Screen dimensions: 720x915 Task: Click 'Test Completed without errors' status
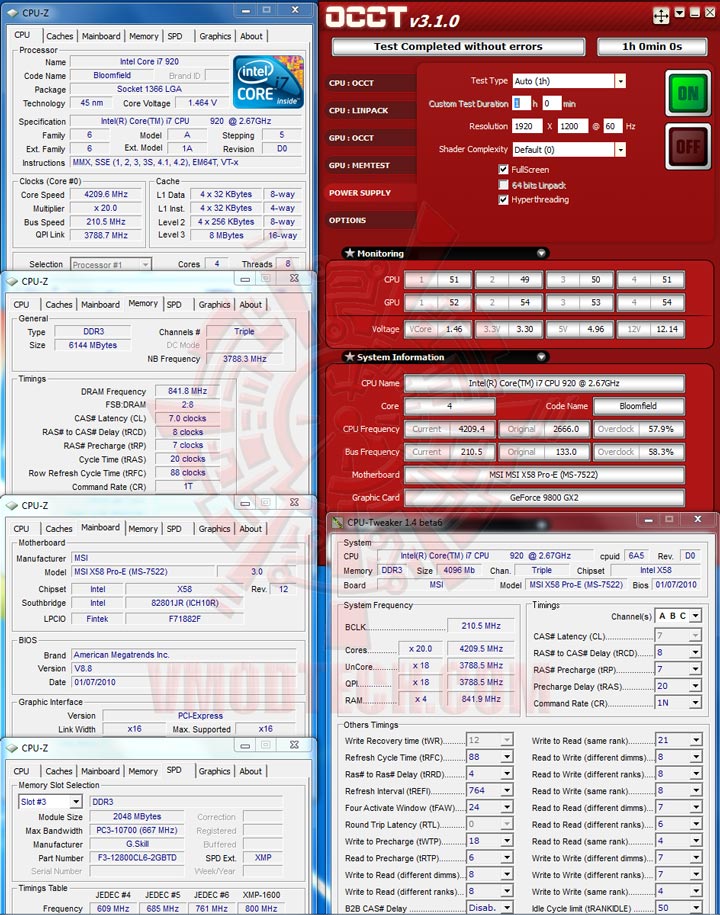pos(458,46)
